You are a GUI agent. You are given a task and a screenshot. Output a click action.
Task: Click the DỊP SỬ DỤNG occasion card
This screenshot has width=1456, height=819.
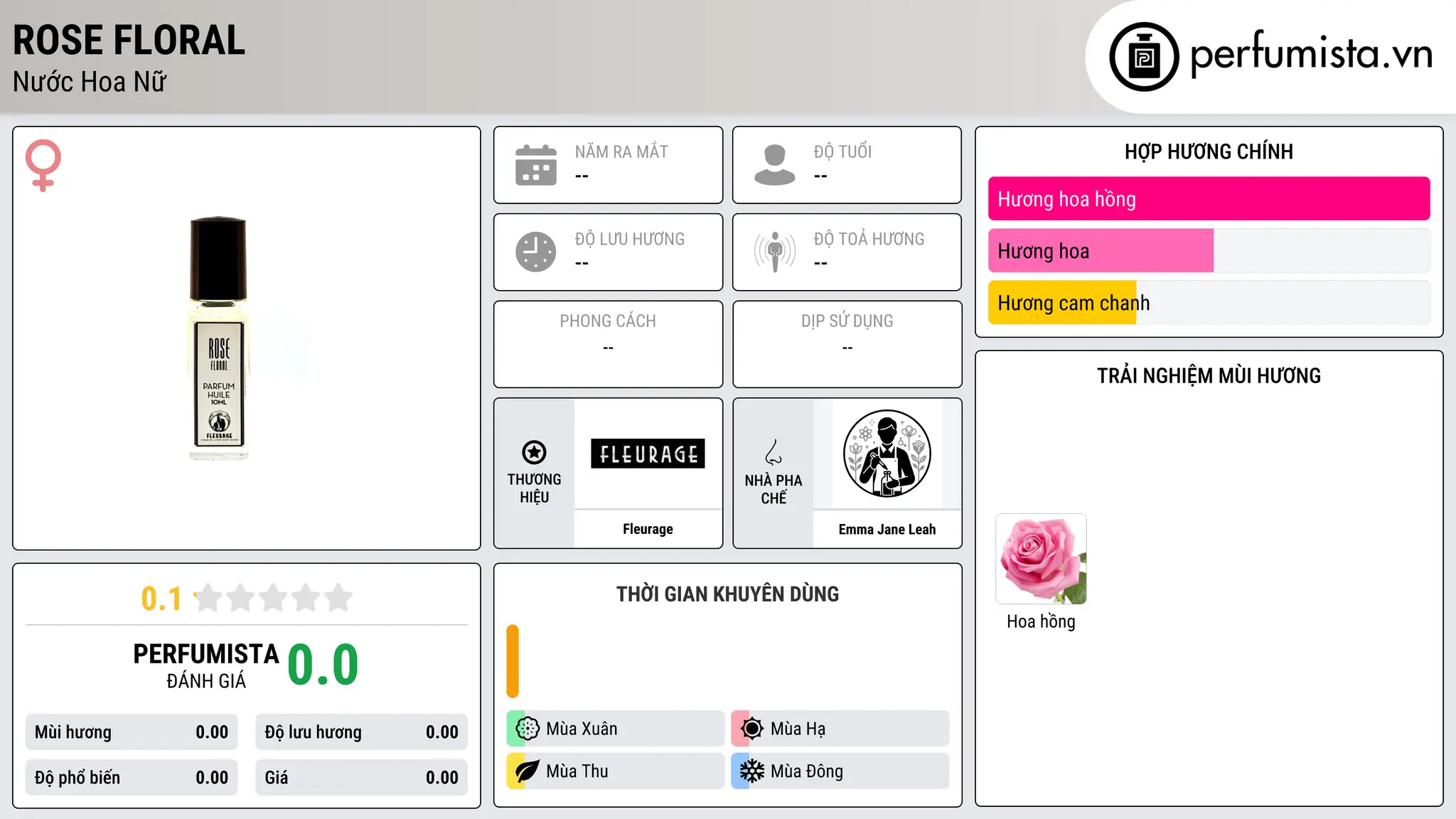pos(847,344)
